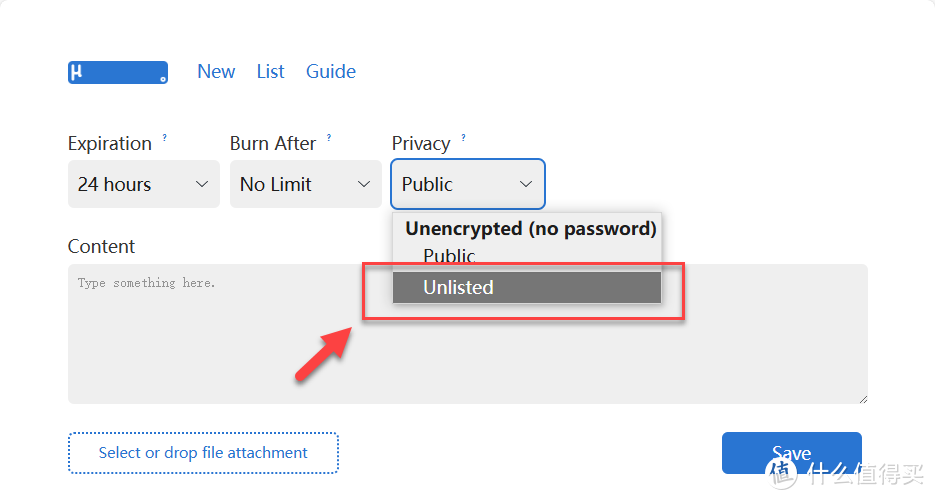
Task: Open the Guide link
Action: click(x=331, y=72)
